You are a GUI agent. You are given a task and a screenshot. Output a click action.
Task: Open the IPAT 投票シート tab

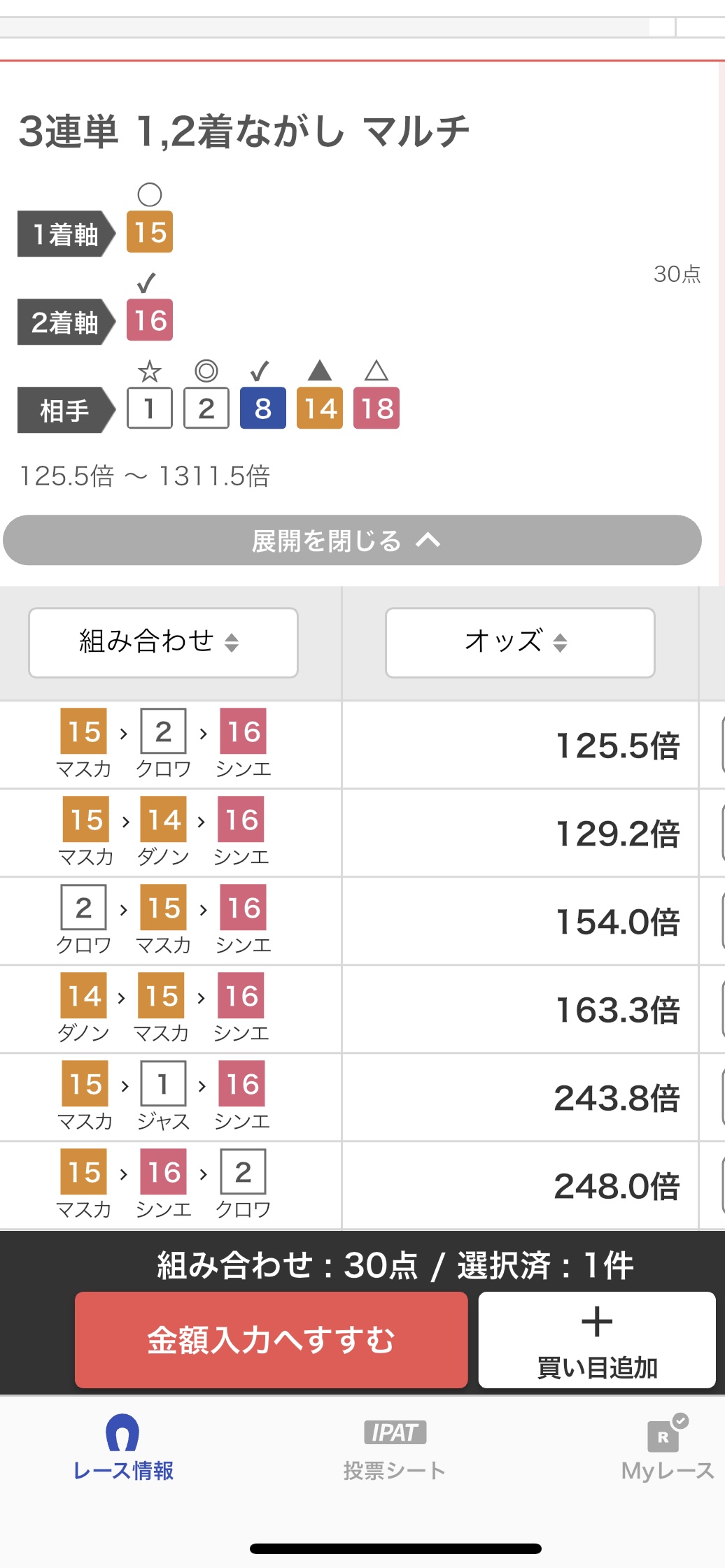[395, 1449]
